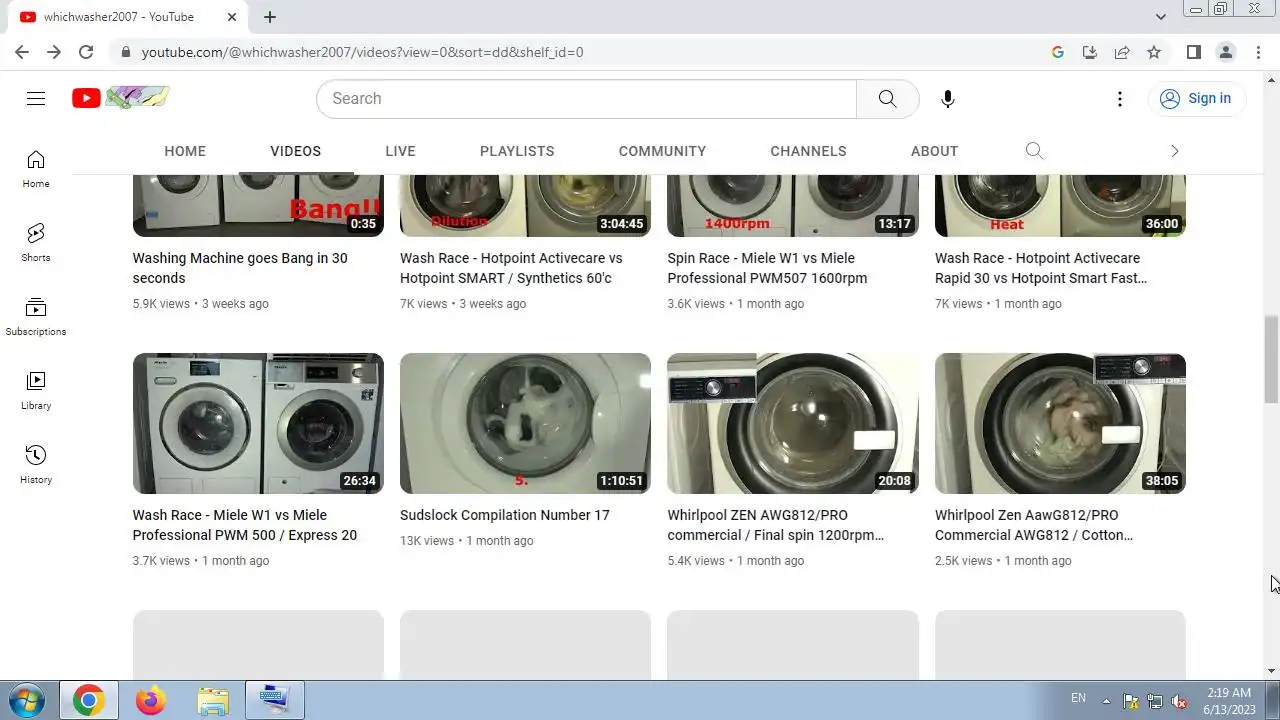Click the install app icon in address bar
The height and width of the screenshot is (720, 1280).
[x=1090, y=52]
